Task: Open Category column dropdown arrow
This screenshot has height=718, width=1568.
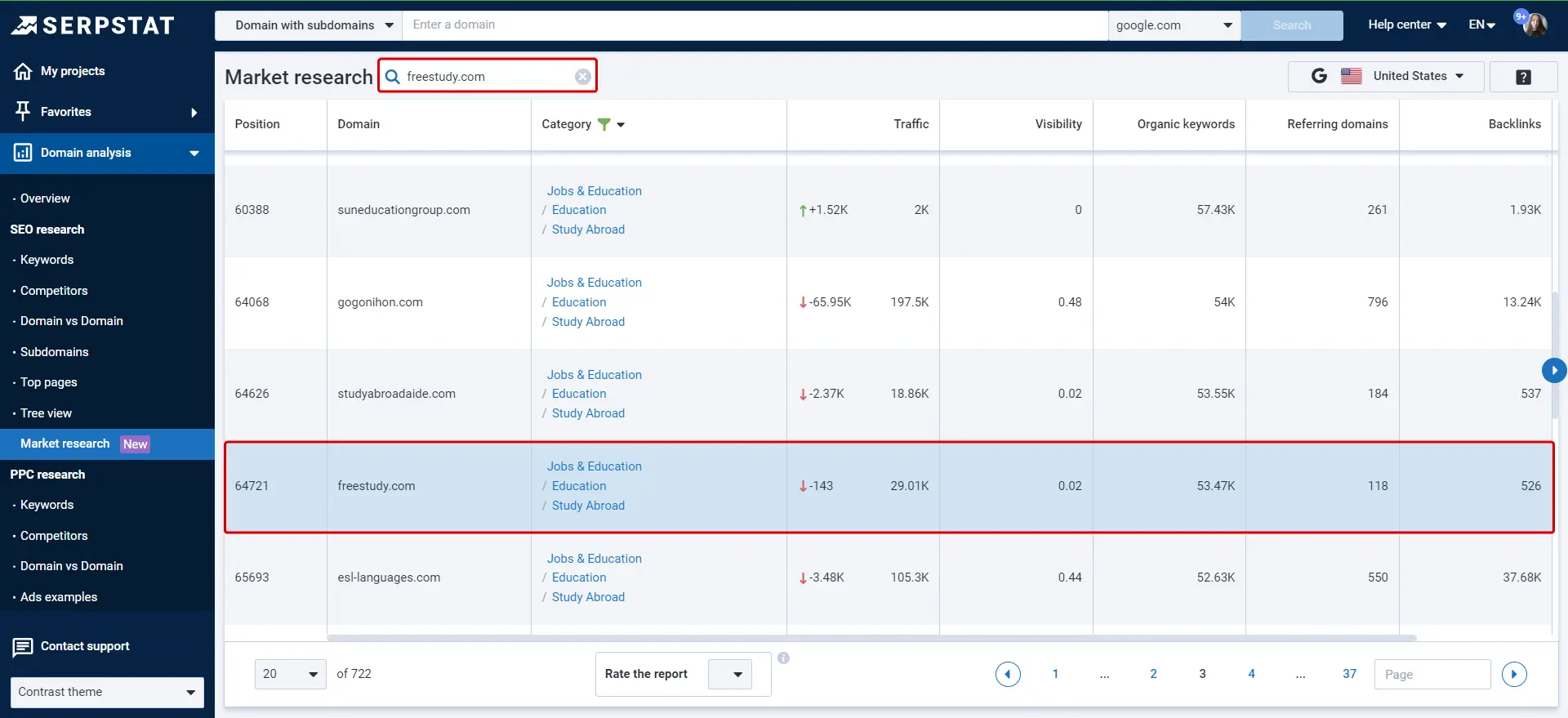Action: [x=621, y=125]
